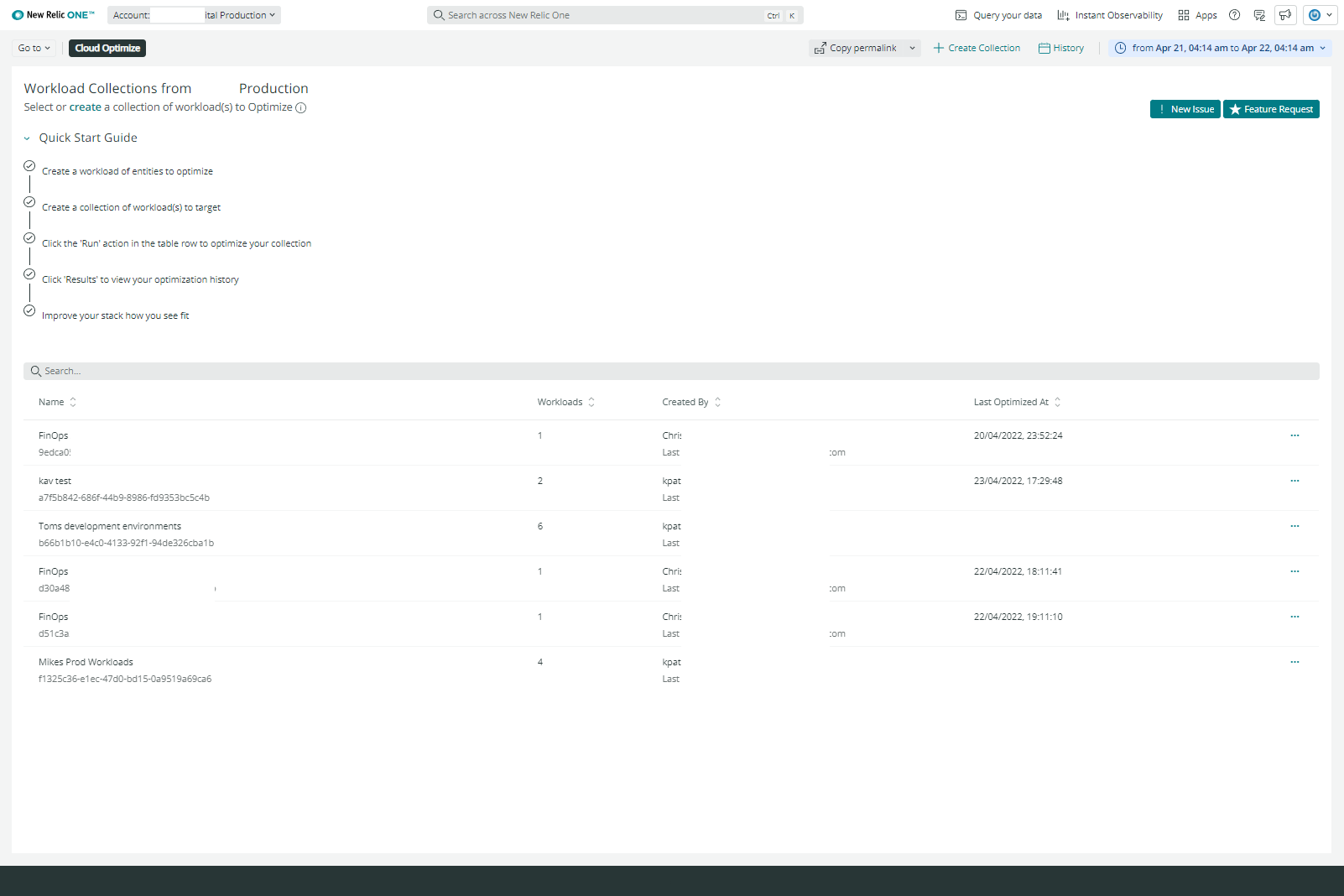Image resolution: width=1344 pixels, height=896 pixels.
Task: Click the New Relic ONE logo
Action: (53, 15)
